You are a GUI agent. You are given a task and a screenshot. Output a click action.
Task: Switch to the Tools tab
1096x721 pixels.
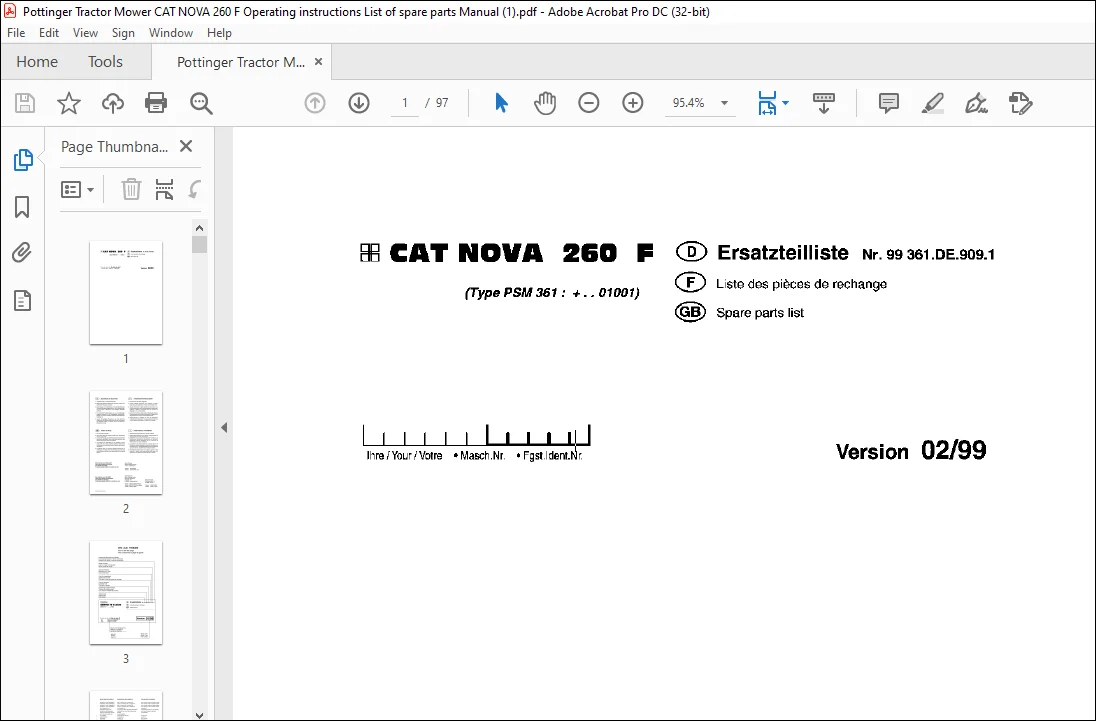pyautogui.click(x=105, y=61)
